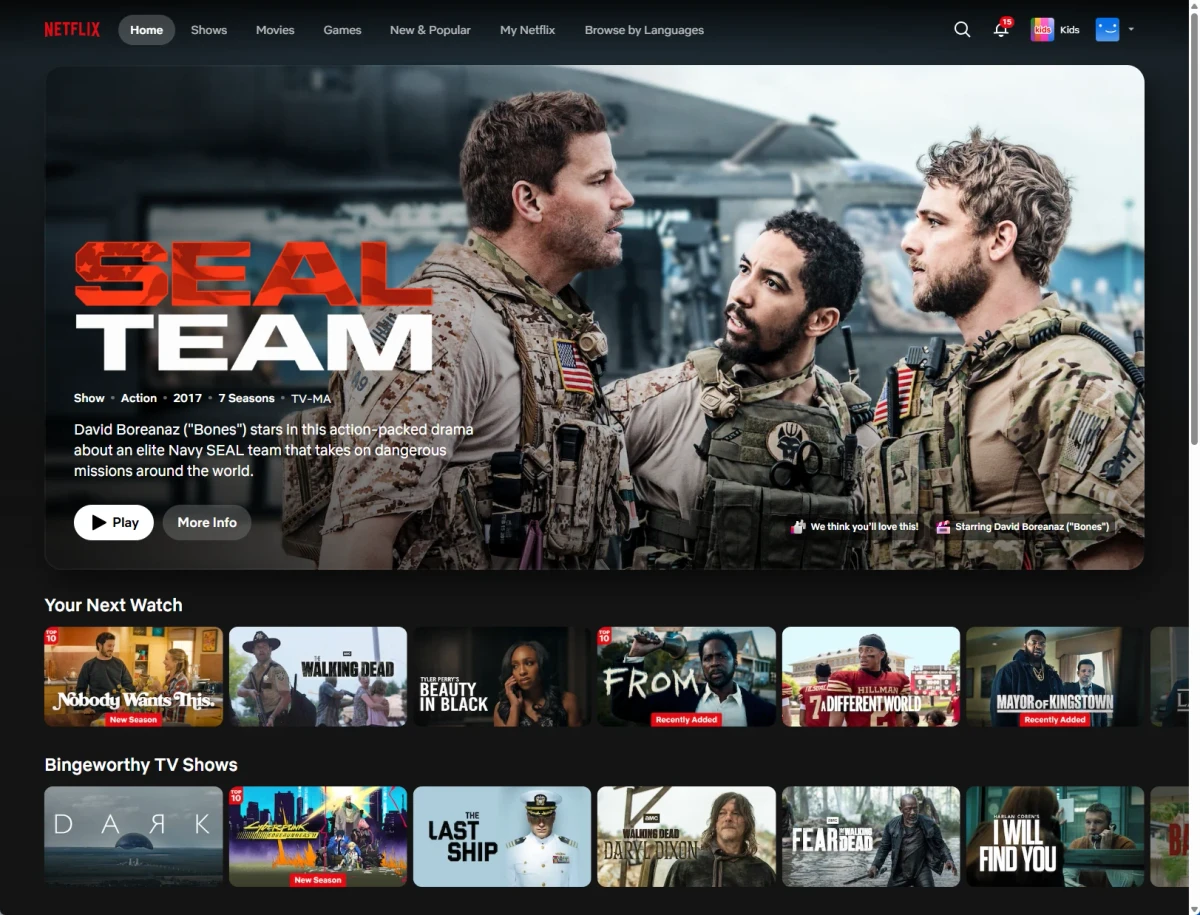Click 'Recently Added' badge on Mayor of Kingstown
The width and height of the screenshot is (1200, 915).
tap(1055, 720)
